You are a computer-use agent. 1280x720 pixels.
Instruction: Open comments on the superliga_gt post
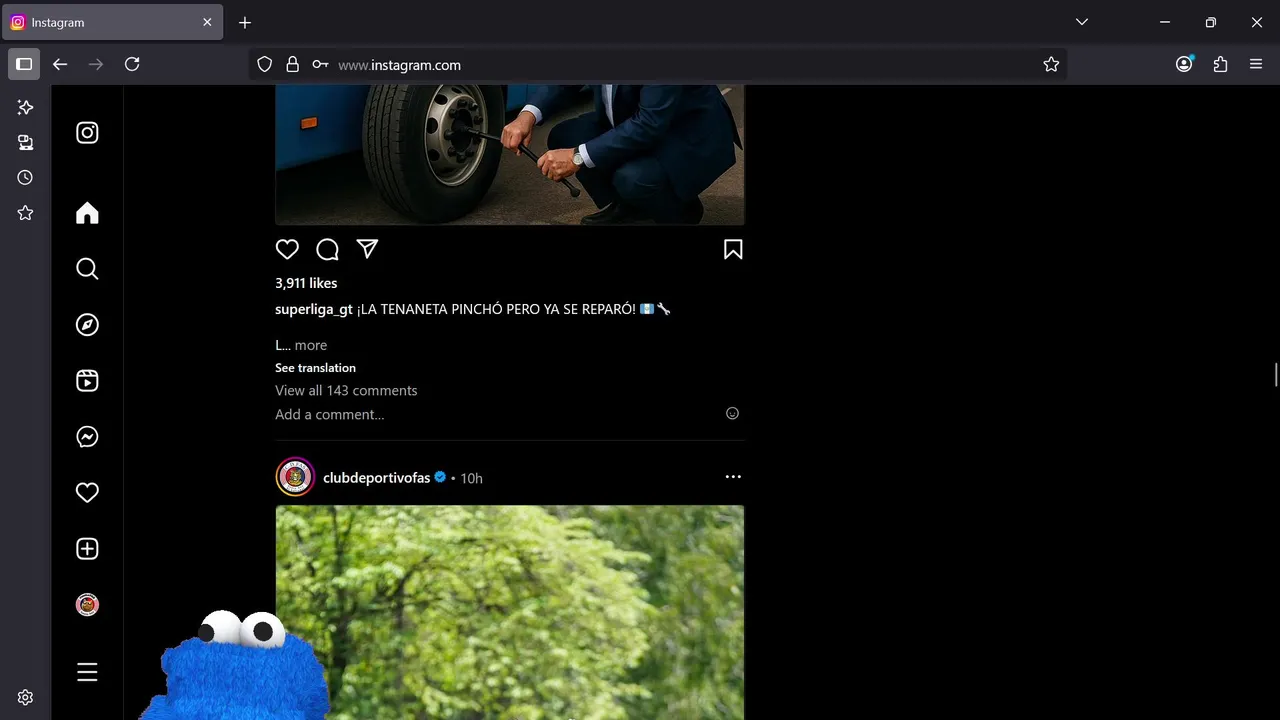tap(327, 249)
